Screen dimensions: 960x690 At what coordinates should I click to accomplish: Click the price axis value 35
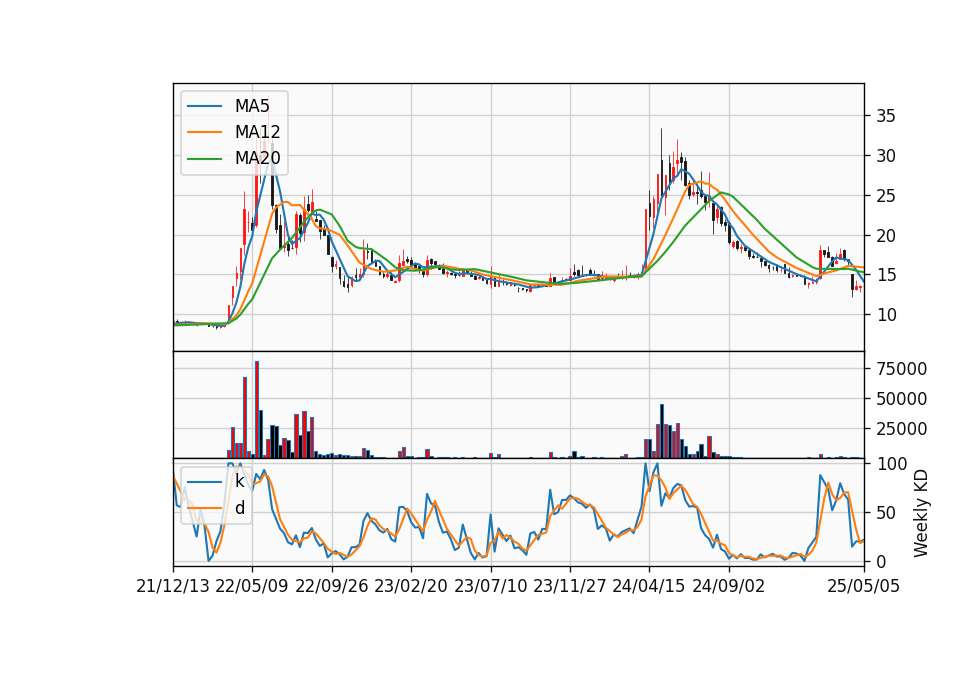[886, 116]
